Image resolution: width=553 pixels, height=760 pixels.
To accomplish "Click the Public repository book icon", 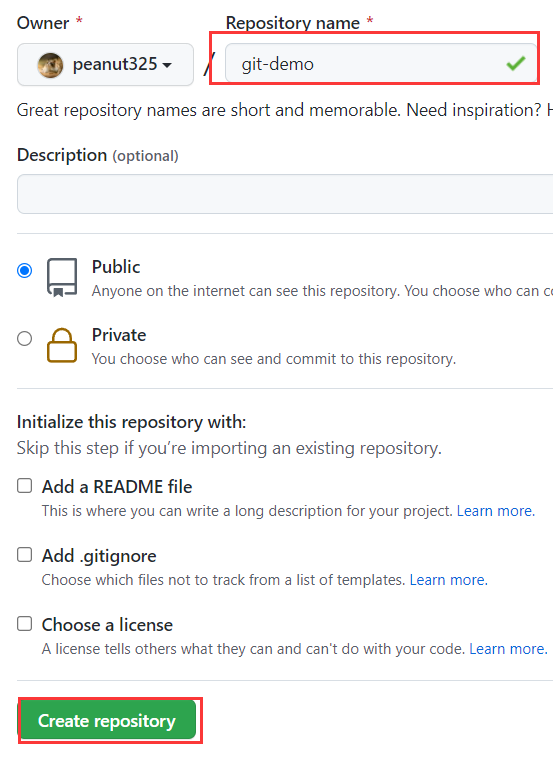I will pyautogui.click(x=62, y=277).
